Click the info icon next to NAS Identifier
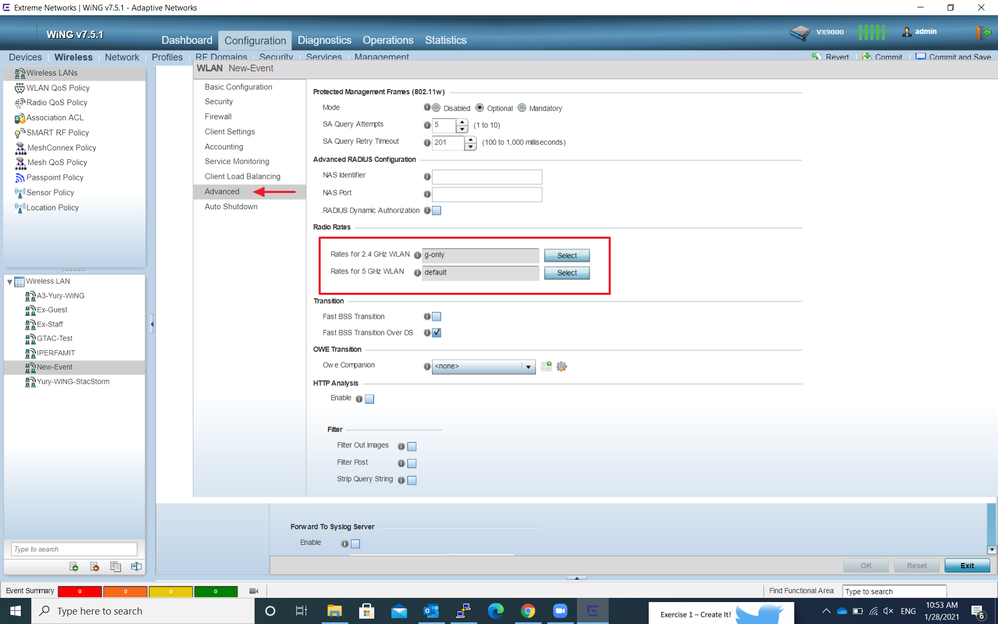The width and height of the screenshot is (998, 624). coord(426,176)
